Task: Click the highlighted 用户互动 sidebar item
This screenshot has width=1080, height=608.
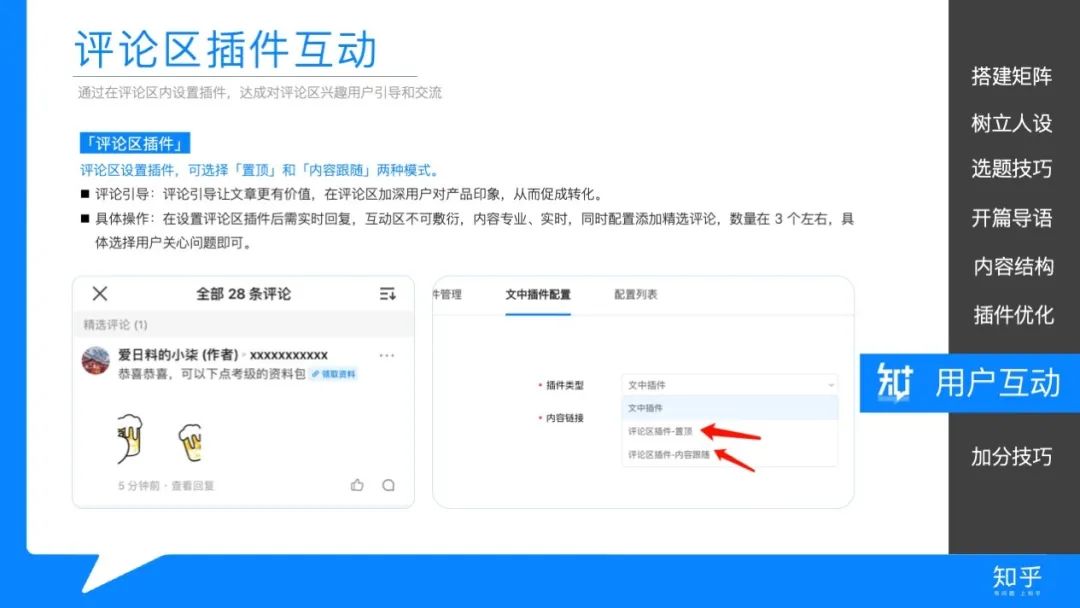Action: click(970, 383)
